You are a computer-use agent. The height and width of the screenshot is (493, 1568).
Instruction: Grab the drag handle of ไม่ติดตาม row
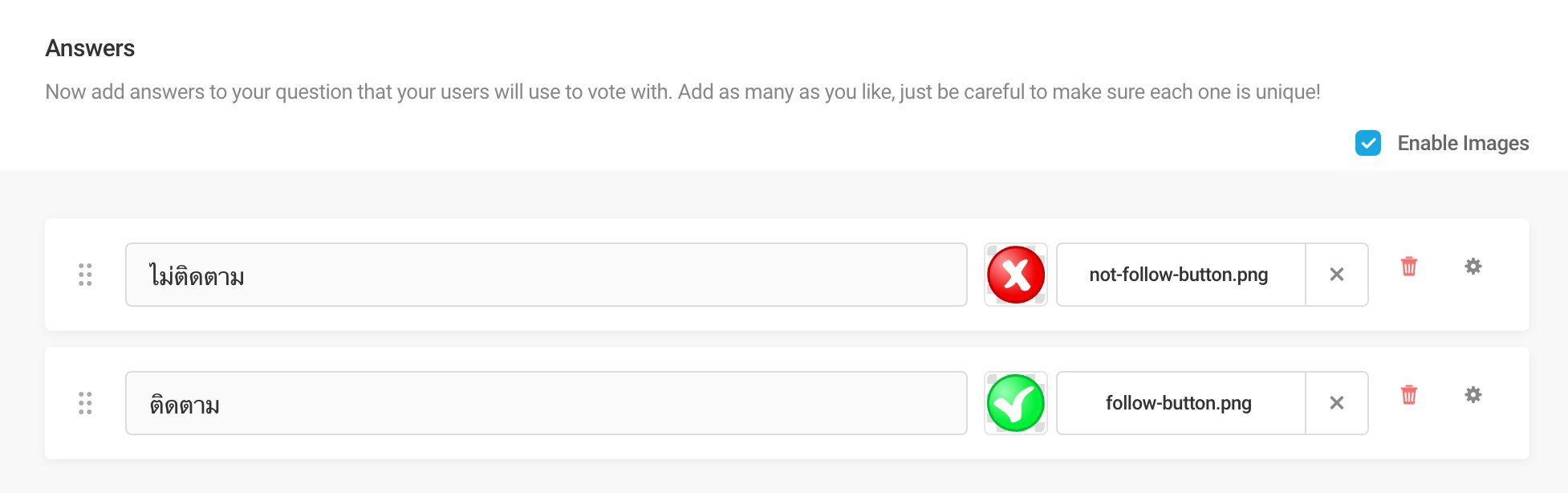click(85, 275)
